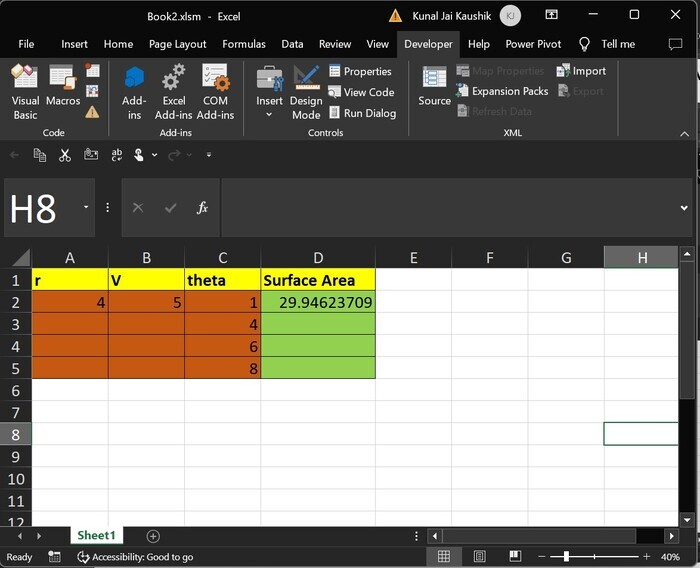Click the Insert Function fx icon
This screenshot has height=568, width=700.
click(202, 208)
